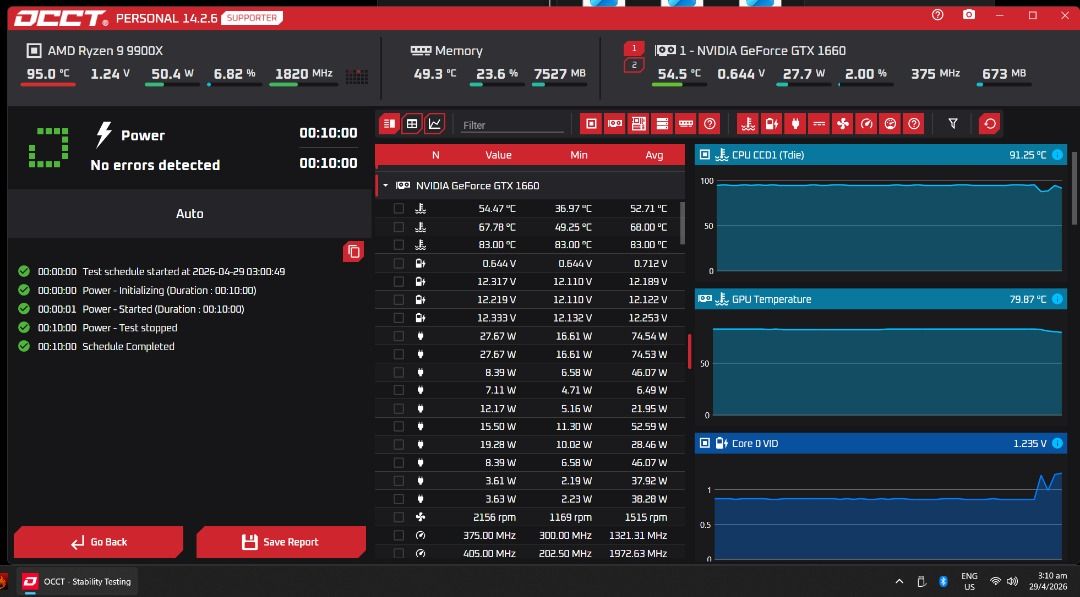Select GPU number 1 selector
Image resolution: width=1080 pixels, height=597 pixels.
click(634, 48)
